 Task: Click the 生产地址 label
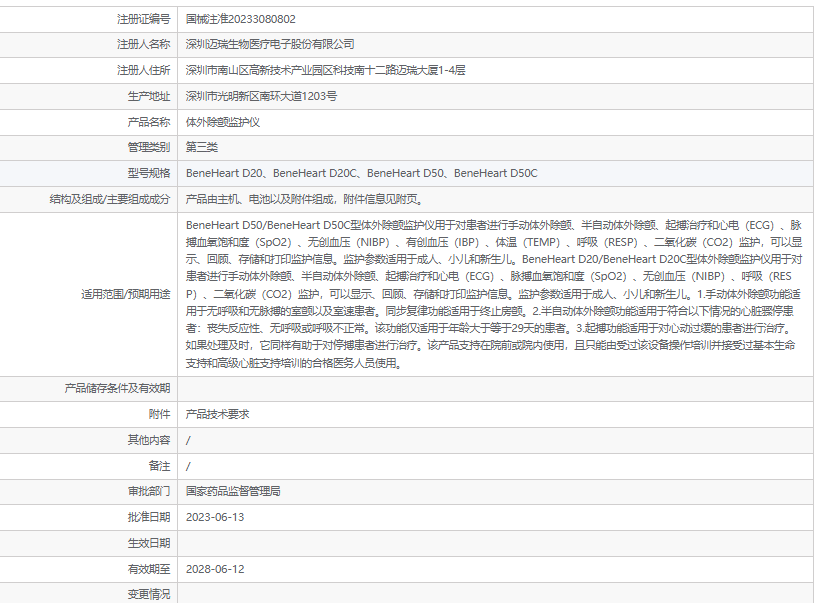pyautogui.click(x=149, y=96)
